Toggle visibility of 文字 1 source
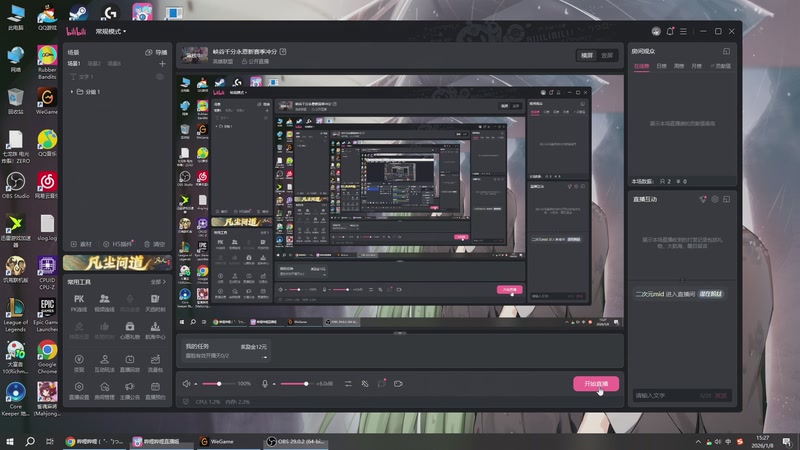This screenshot has height=450, width=800. (160, 77)
